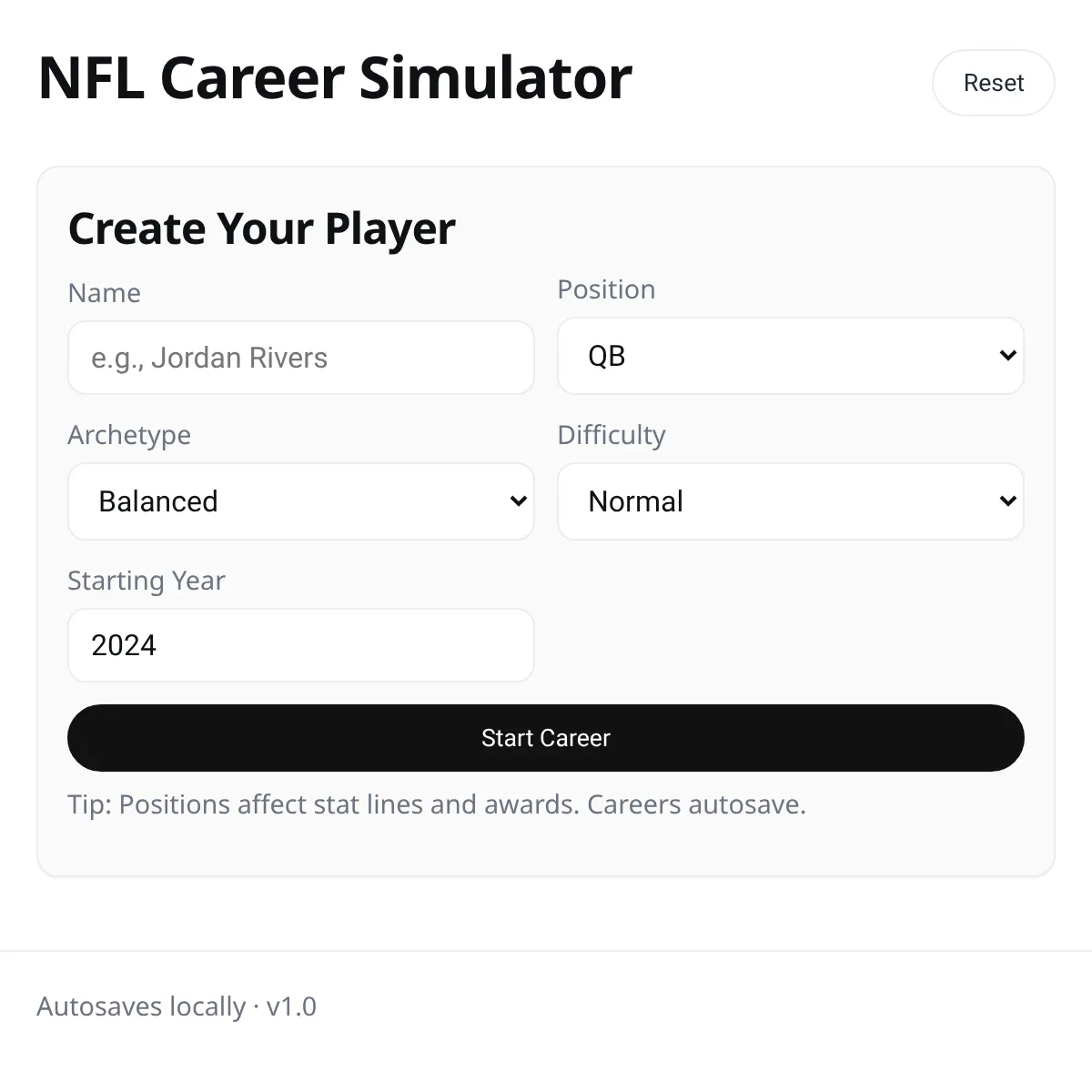Click the NFL Career Simulator title

click(335, 78)
